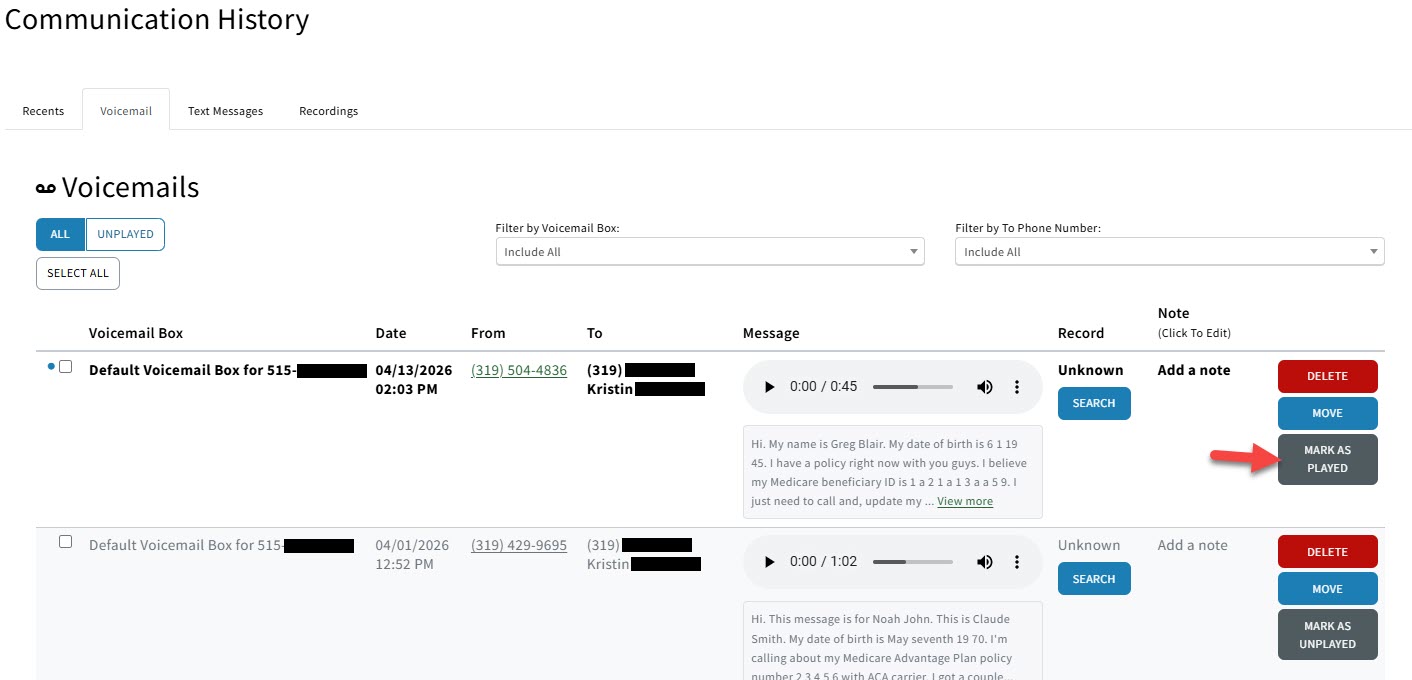Open caller number (319) 429-9695
Viewport: 1412px width, 680px height.
point(519,545)
